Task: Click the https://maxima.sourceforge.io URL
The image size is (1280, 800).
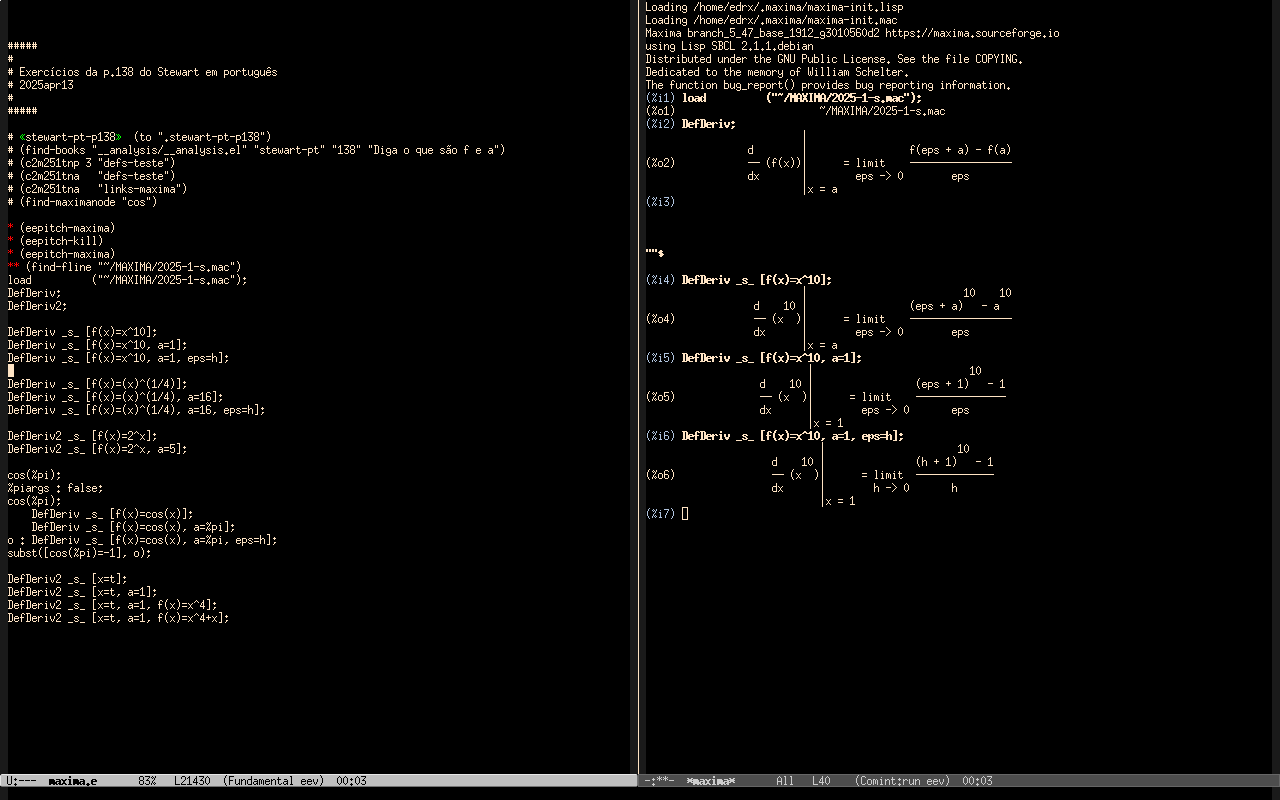Action: coord(972,33)
